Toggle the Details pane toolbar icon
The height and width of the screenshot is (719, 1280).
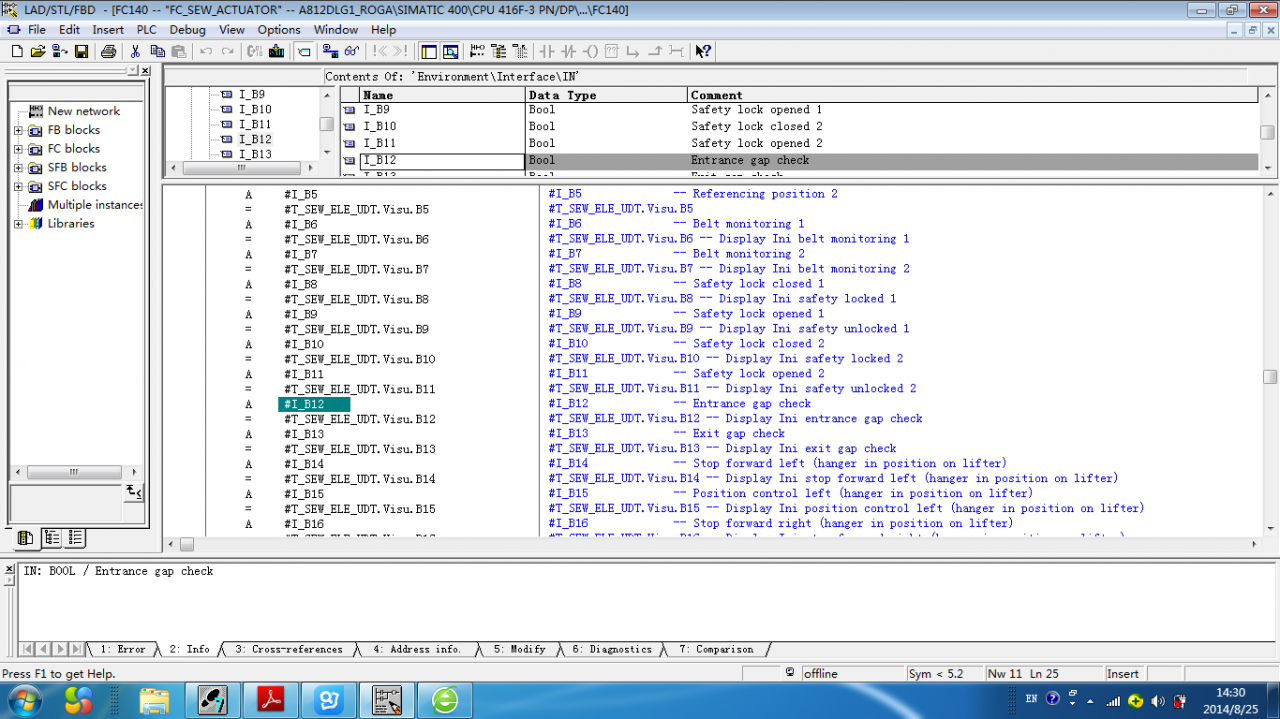(x=450, y=51)
